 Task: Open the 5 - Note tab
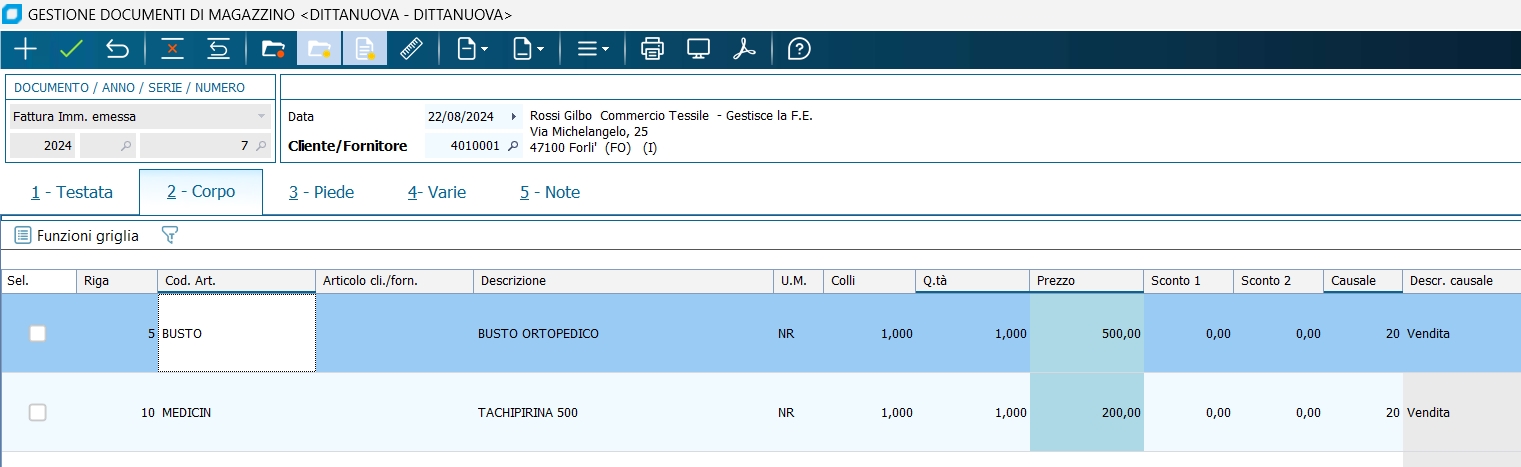pyautogui.click(x=550, y=192)
